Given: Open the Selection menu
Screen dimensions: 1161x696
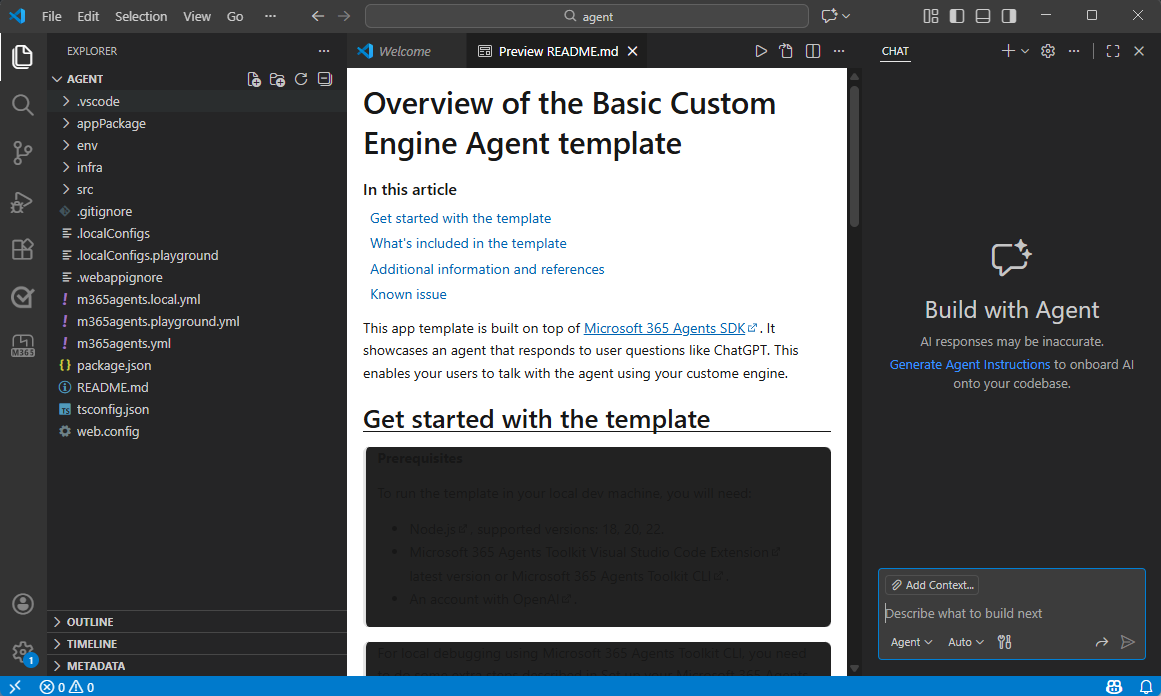Looking at the screenshot, I should coord(141,16).
